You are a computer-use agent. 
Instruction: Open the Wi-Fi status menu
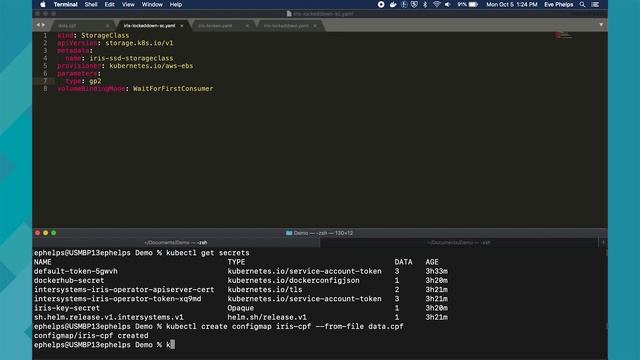click(437, 4)
